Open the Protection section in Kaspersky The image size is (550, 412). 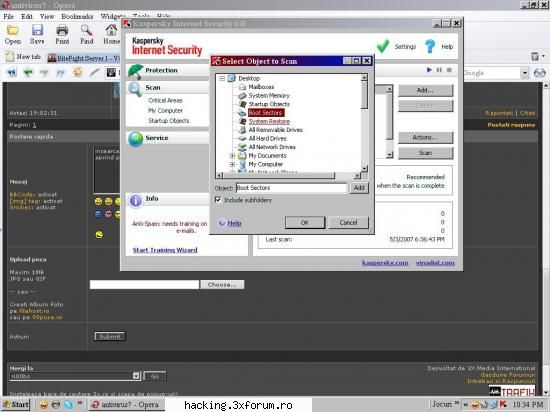pyautogui.click(x=161, y=70)
